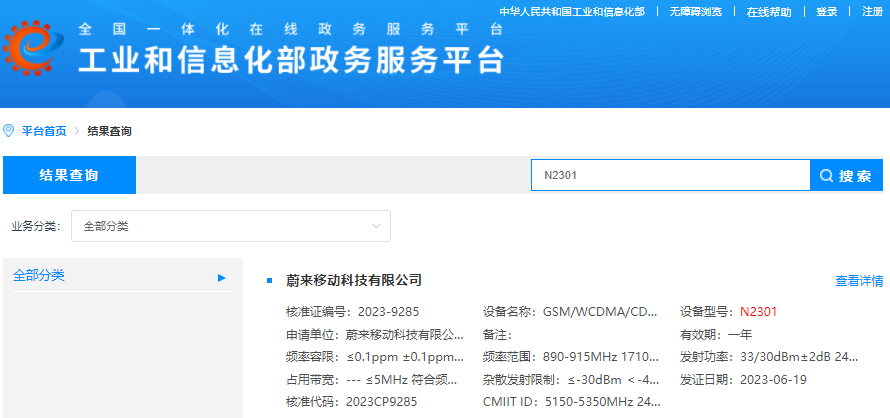
Task: Click the platform gear logo icon
Action: [x=33, y=47]
